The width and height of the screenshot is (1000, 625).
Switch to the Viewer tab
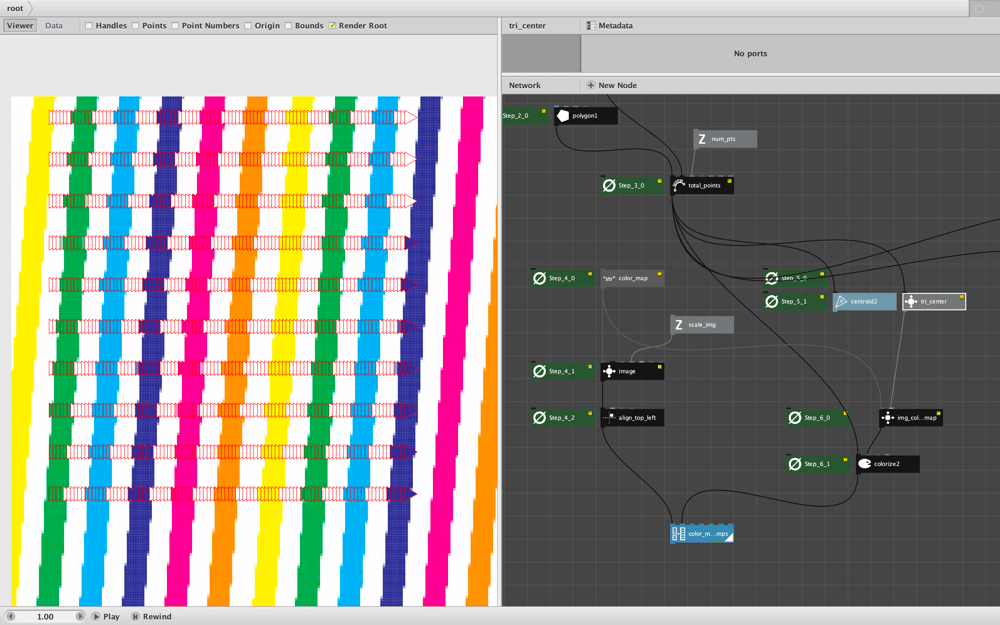pyautogui.click(x=20, y=26)
